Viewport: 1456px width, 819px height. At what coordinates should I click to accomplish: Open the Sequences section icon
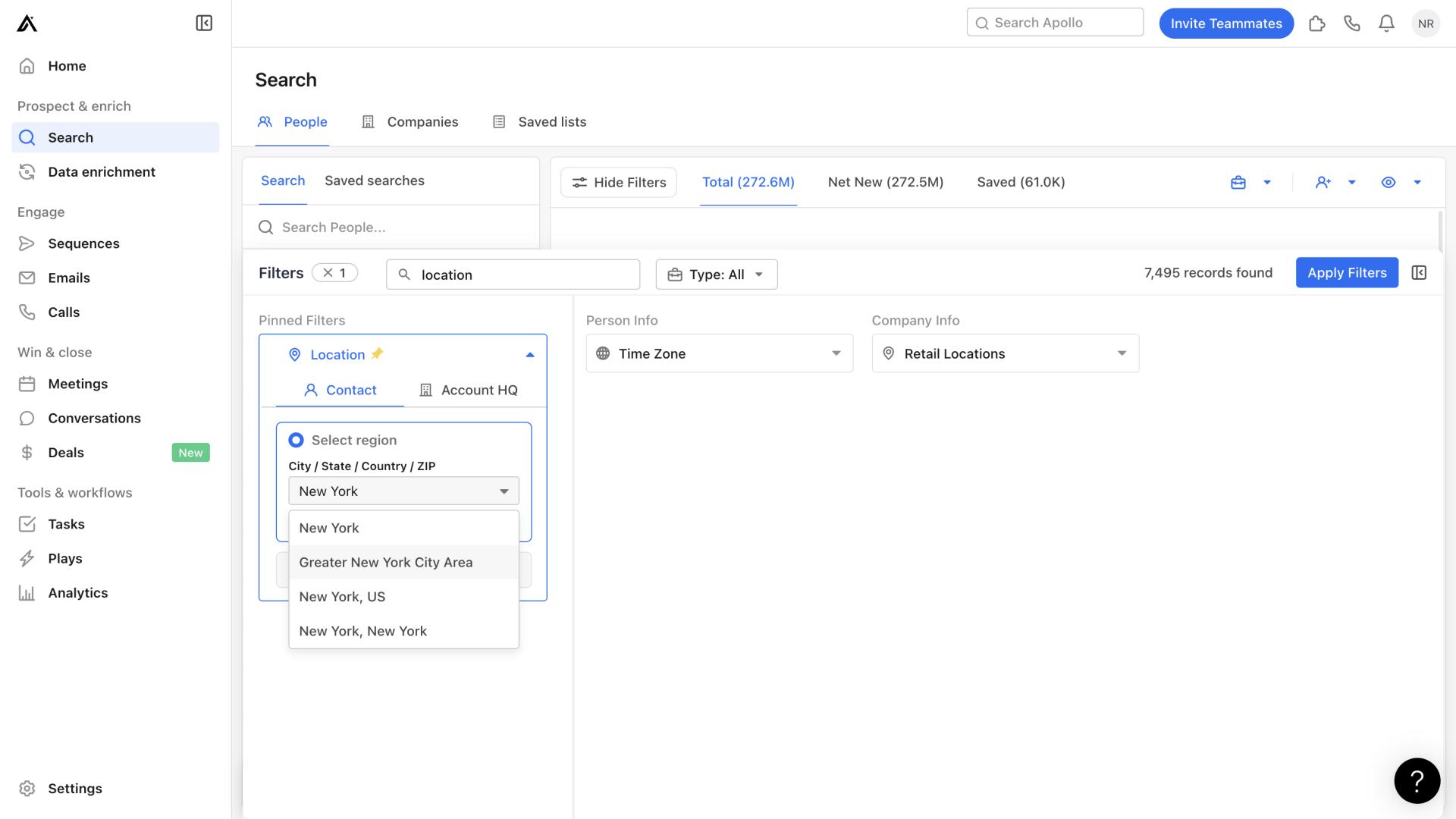27,243
